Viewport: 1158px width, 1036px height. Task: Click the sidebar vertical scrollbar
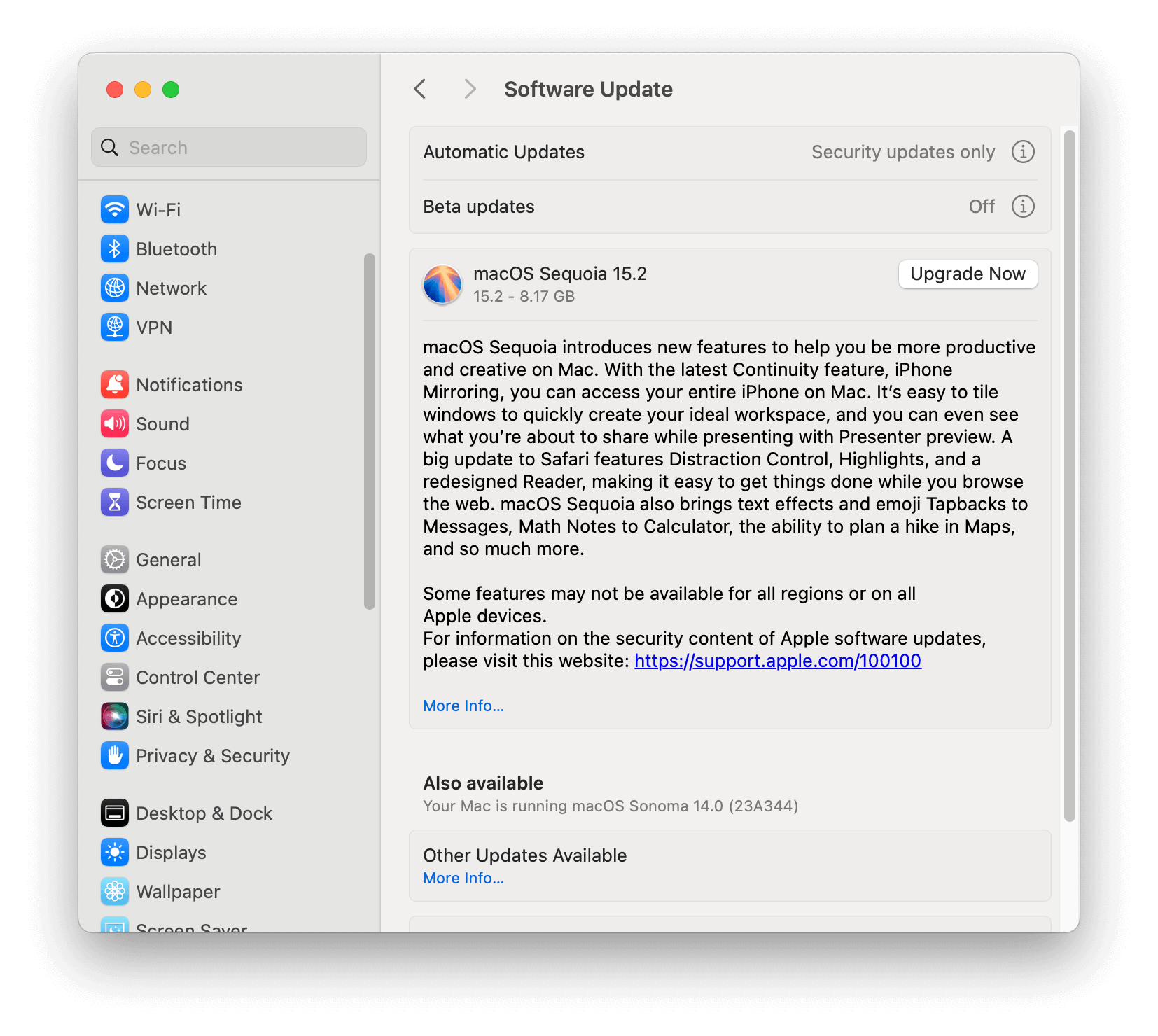370,431
